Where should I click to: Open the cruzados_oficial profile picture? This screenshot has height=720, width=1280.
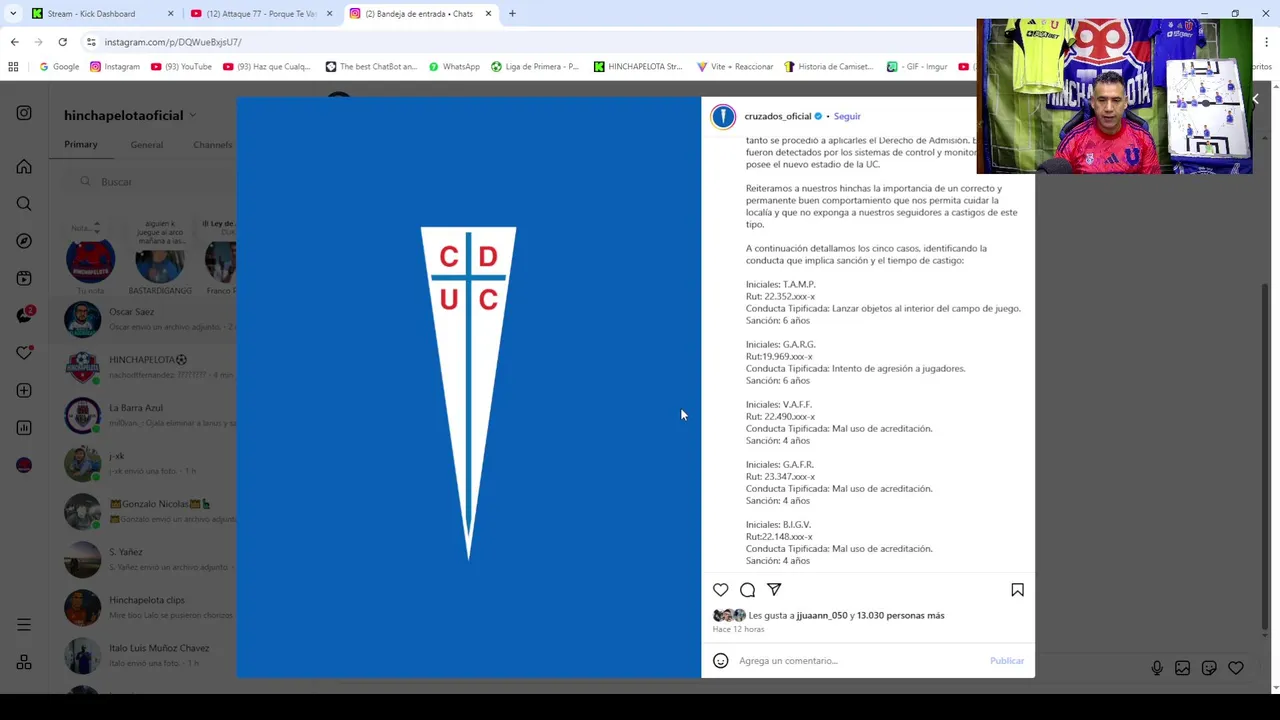click(x=723, y=117)
